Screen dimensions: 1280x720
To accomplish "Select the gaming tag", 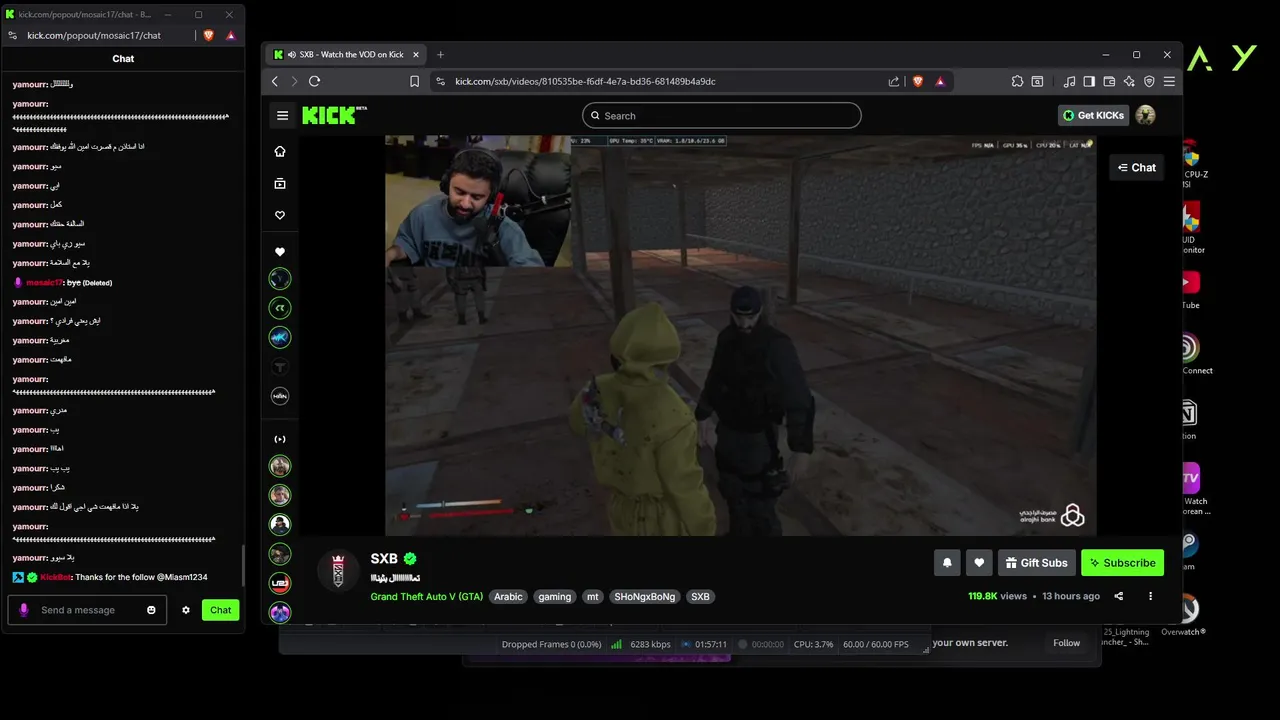I will point(554,597).
